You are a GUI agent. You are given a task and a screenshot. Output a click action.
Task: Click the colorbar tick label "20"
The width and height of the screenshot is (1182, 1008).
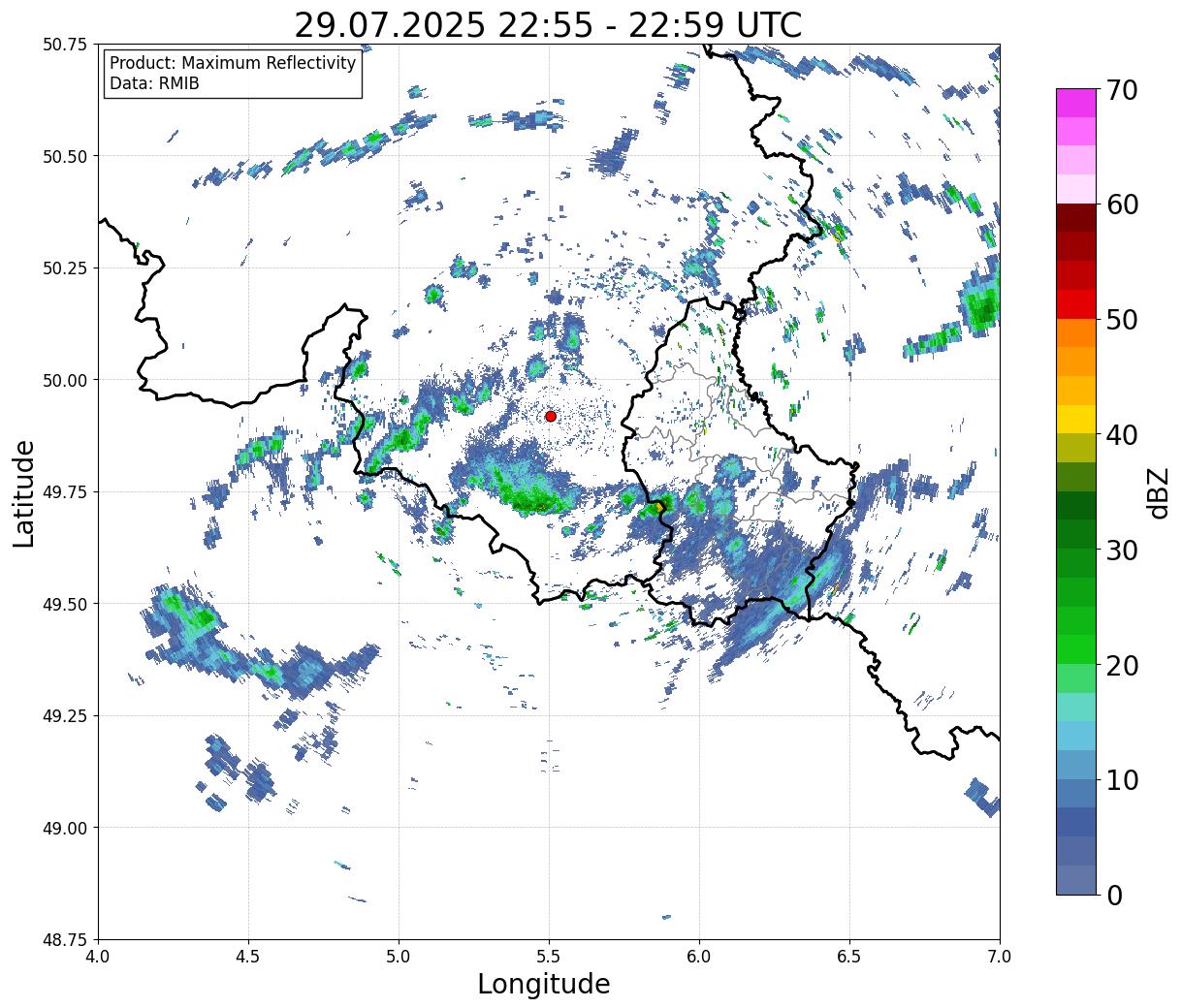1123,666
